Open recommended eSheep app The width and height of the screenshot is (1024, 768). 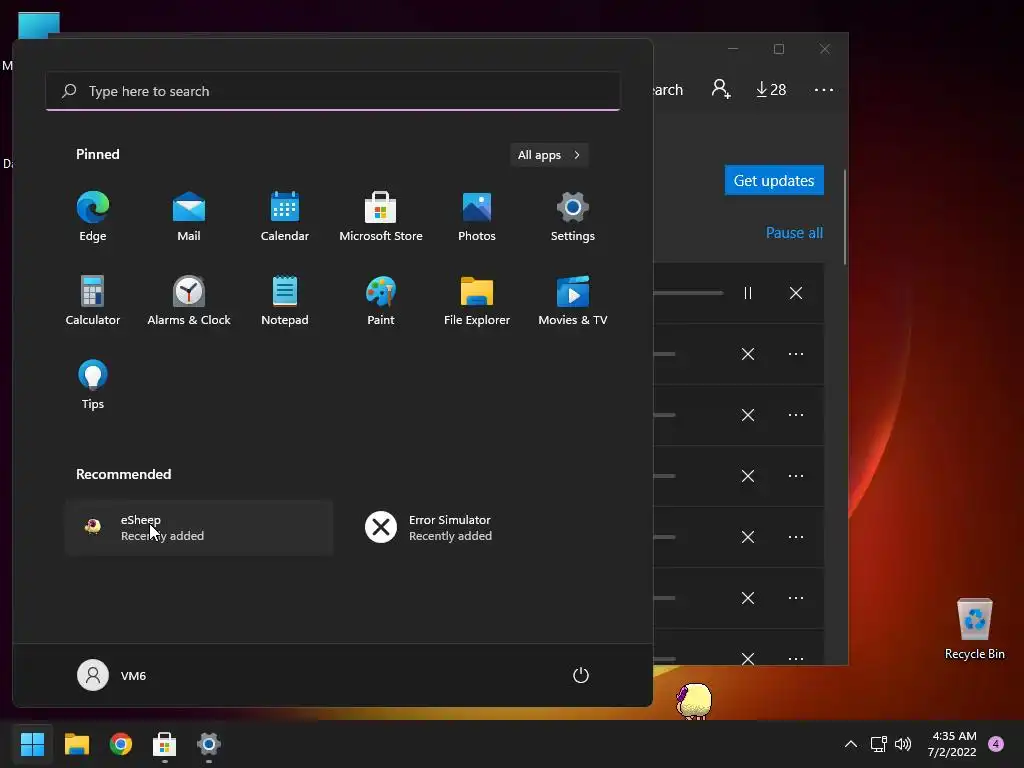coord(199,528)
